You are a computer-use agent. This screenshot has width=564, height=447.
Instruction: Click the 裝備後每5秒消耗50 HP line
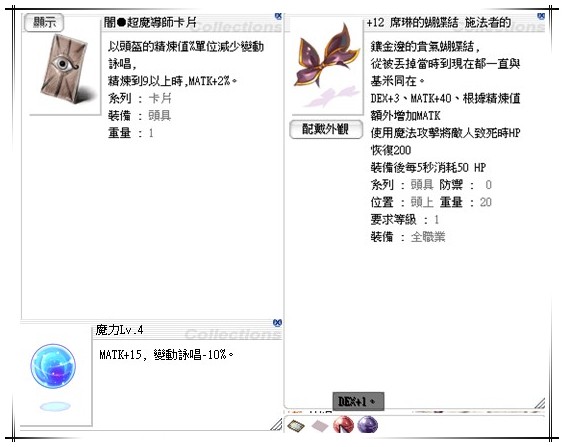[x=428, y=167]
